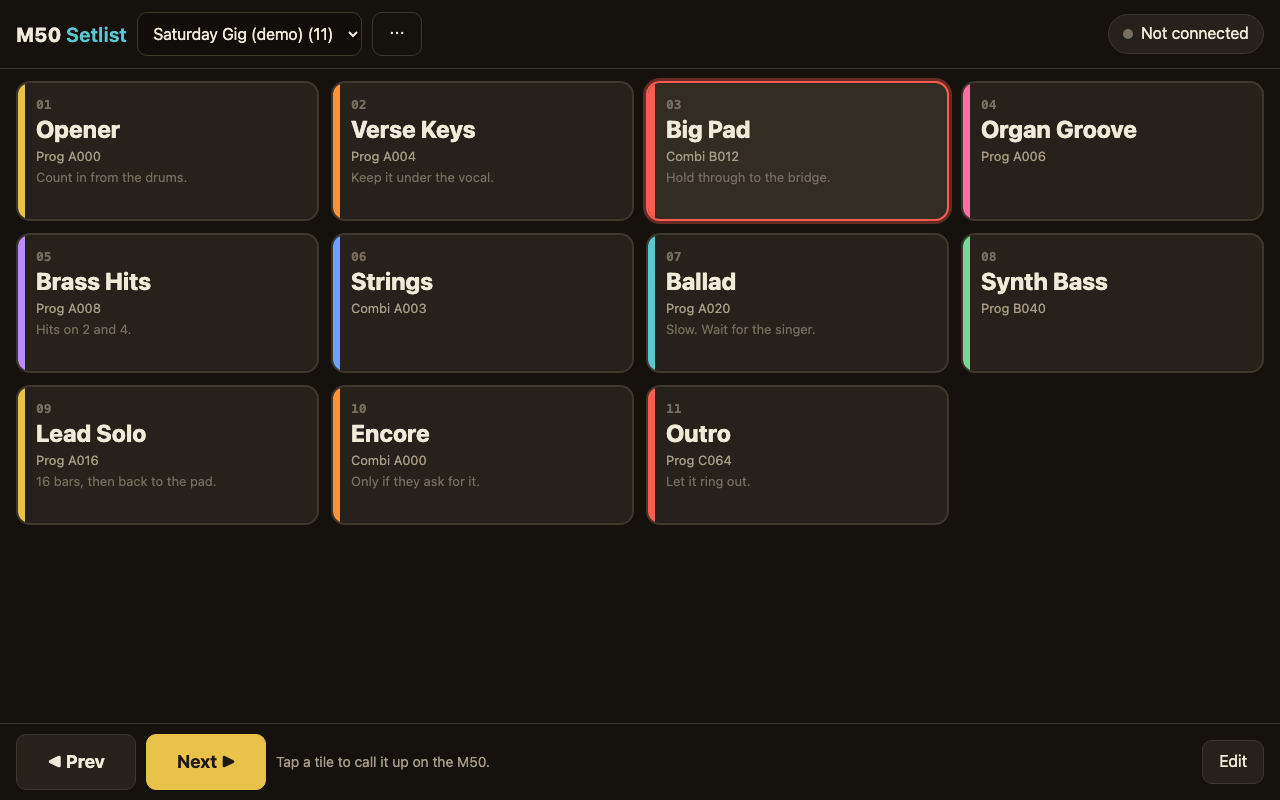1280x800 pixels.
Task: Select the Opener tile
Action: 167,151
